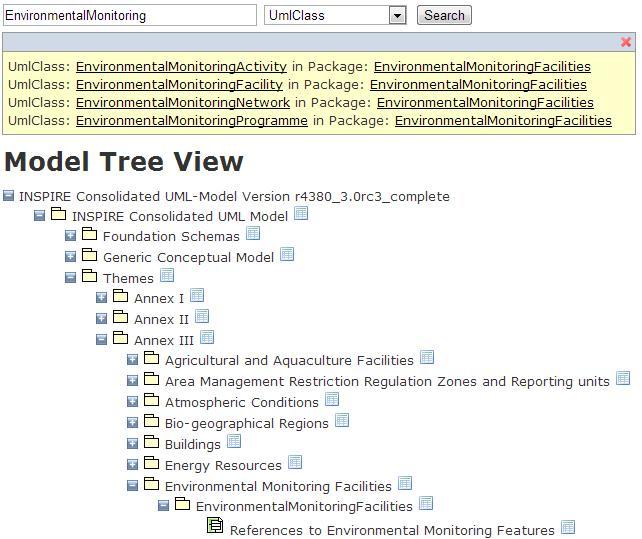Click details icon beside Generic Conceptual Model

pyautogui.click(x=287, y=255)
